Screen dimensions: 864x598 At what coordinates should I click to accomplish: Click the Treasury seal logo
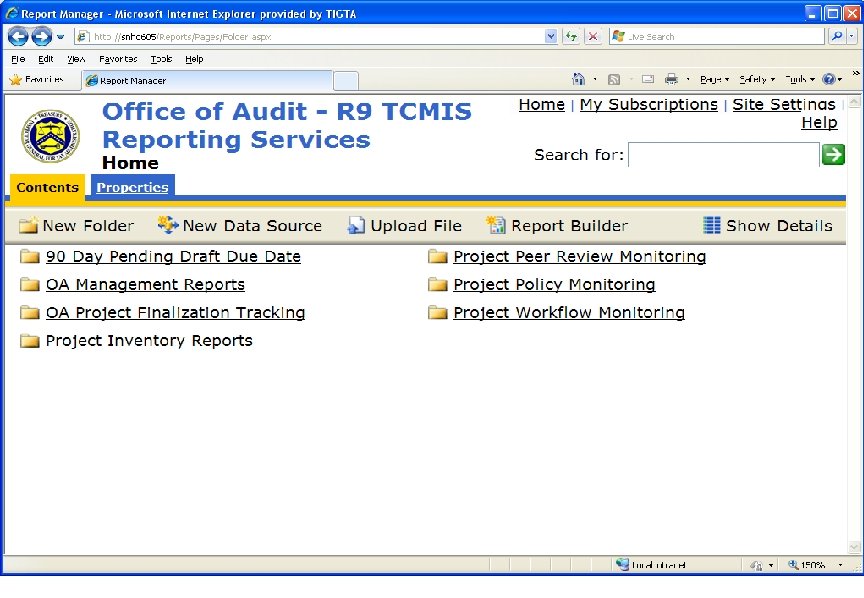pos(50,136)
